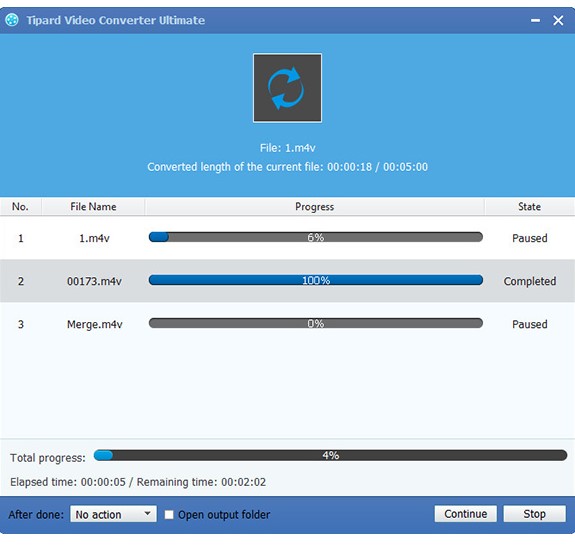Click the Total progress 4% bar

[330, 455]
